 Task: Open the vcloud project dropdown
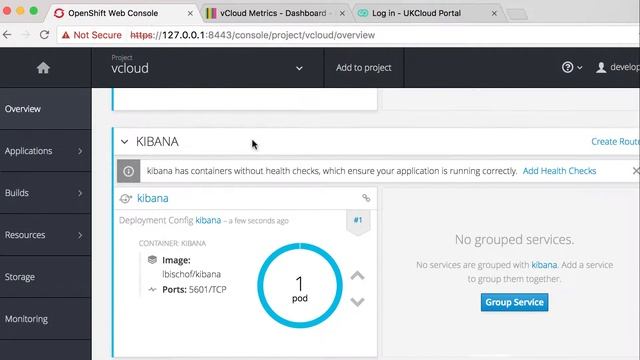[x=299, y=68]
